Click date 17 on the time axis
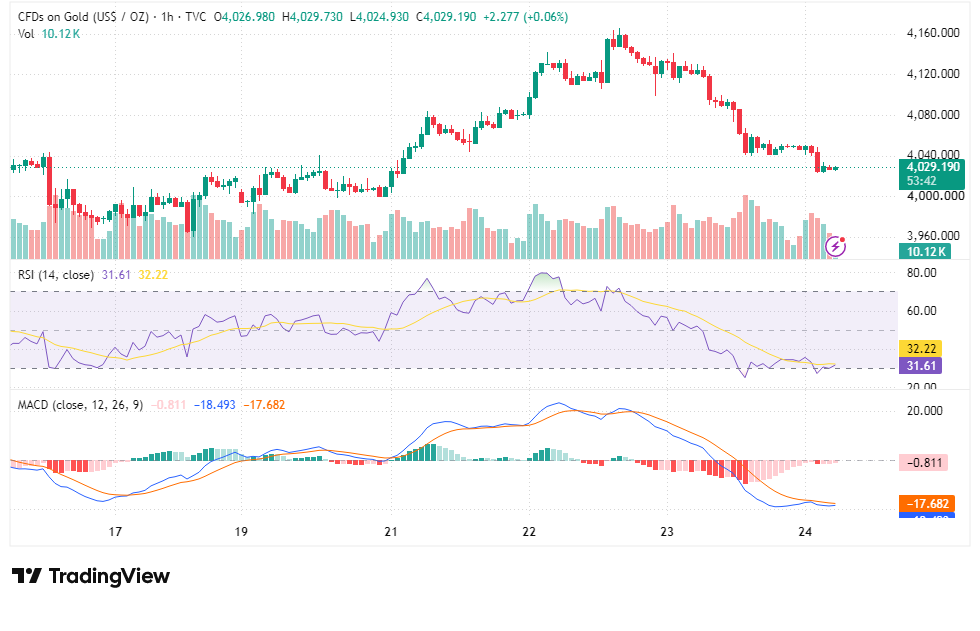980x631 pixels. (115, 532)
